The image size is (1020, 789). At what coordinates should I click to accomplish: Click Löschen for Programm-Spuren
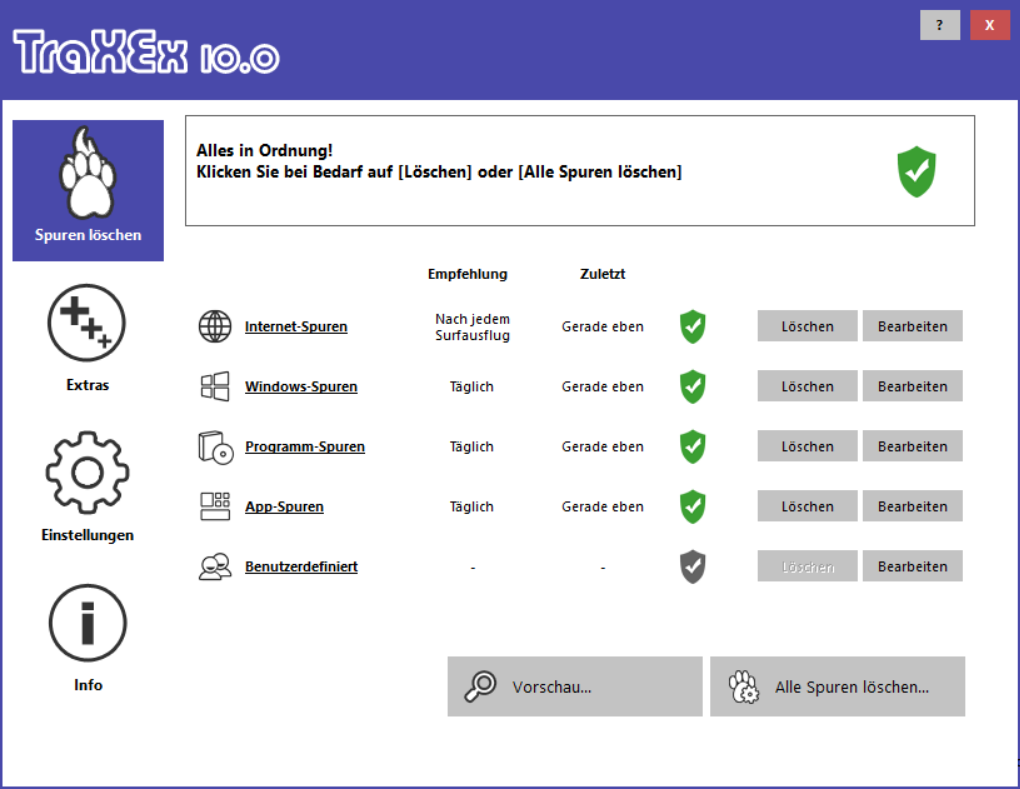807,446
